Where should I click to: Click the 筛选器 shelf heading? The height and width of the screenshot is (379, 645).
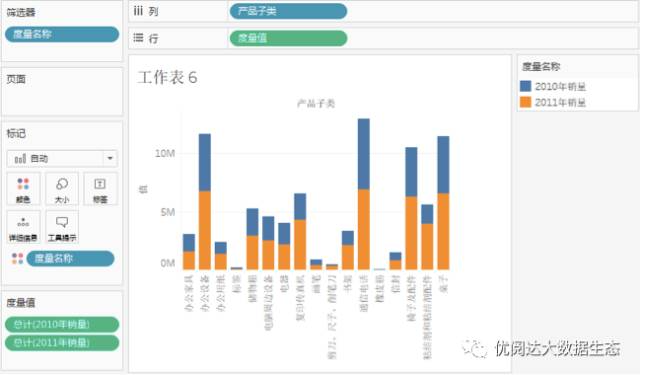21,12
